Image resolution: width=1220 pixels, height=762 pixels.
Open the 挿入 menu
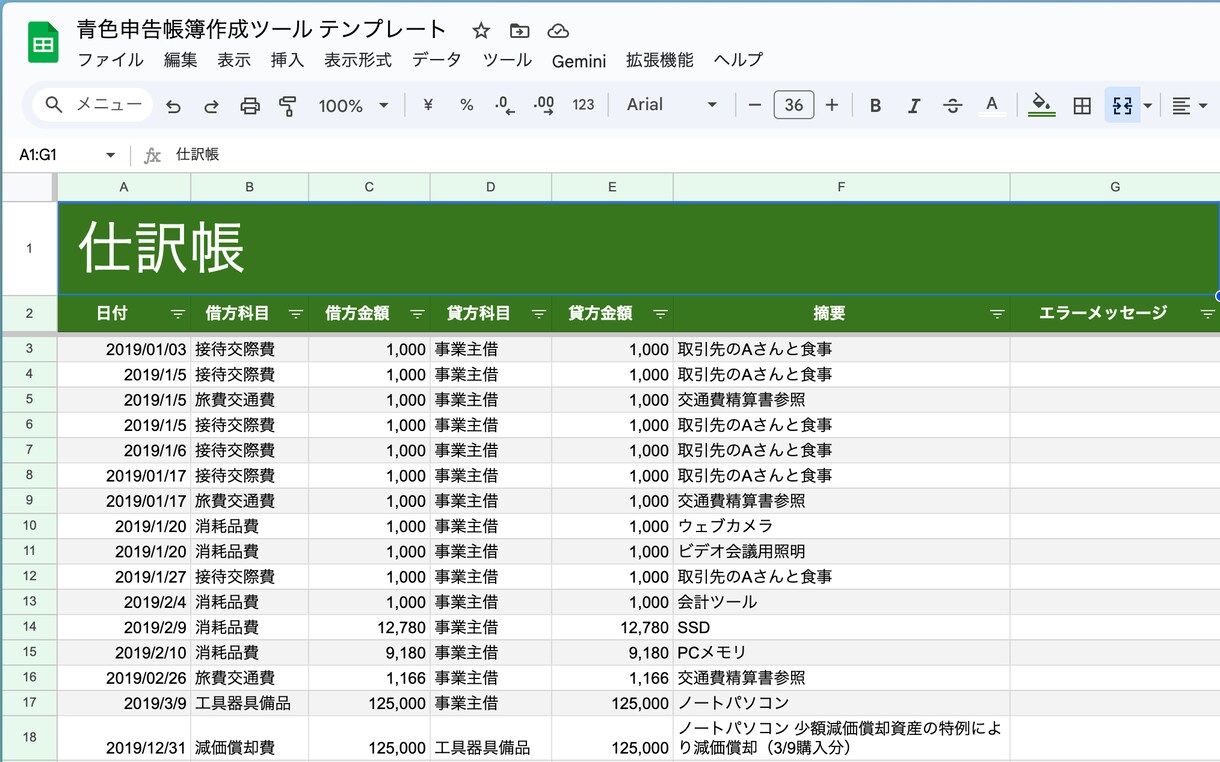tap(287, 60)
